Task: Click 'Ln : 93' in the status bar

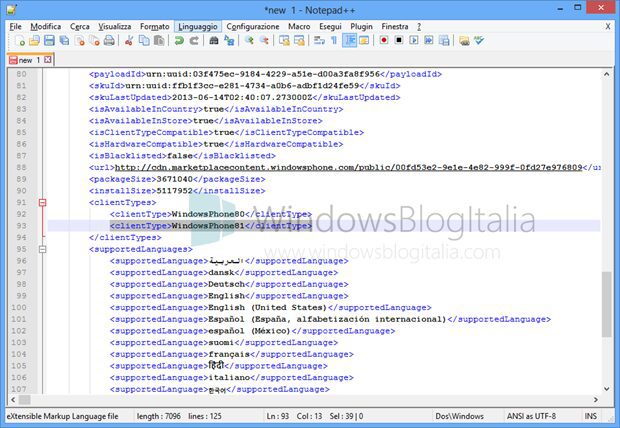Action: click(278, 416)
